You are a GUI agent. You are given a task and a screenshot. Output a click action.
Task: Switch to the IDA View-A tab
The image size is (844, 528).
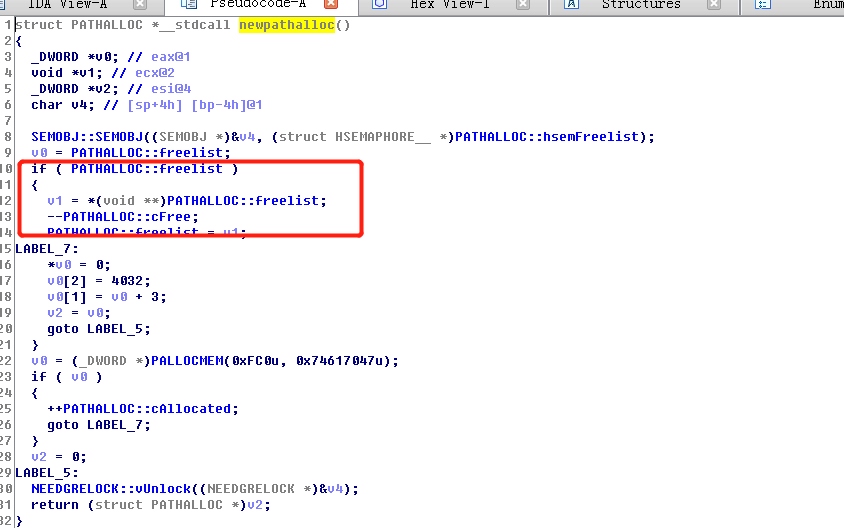click(x=67, y=4)
